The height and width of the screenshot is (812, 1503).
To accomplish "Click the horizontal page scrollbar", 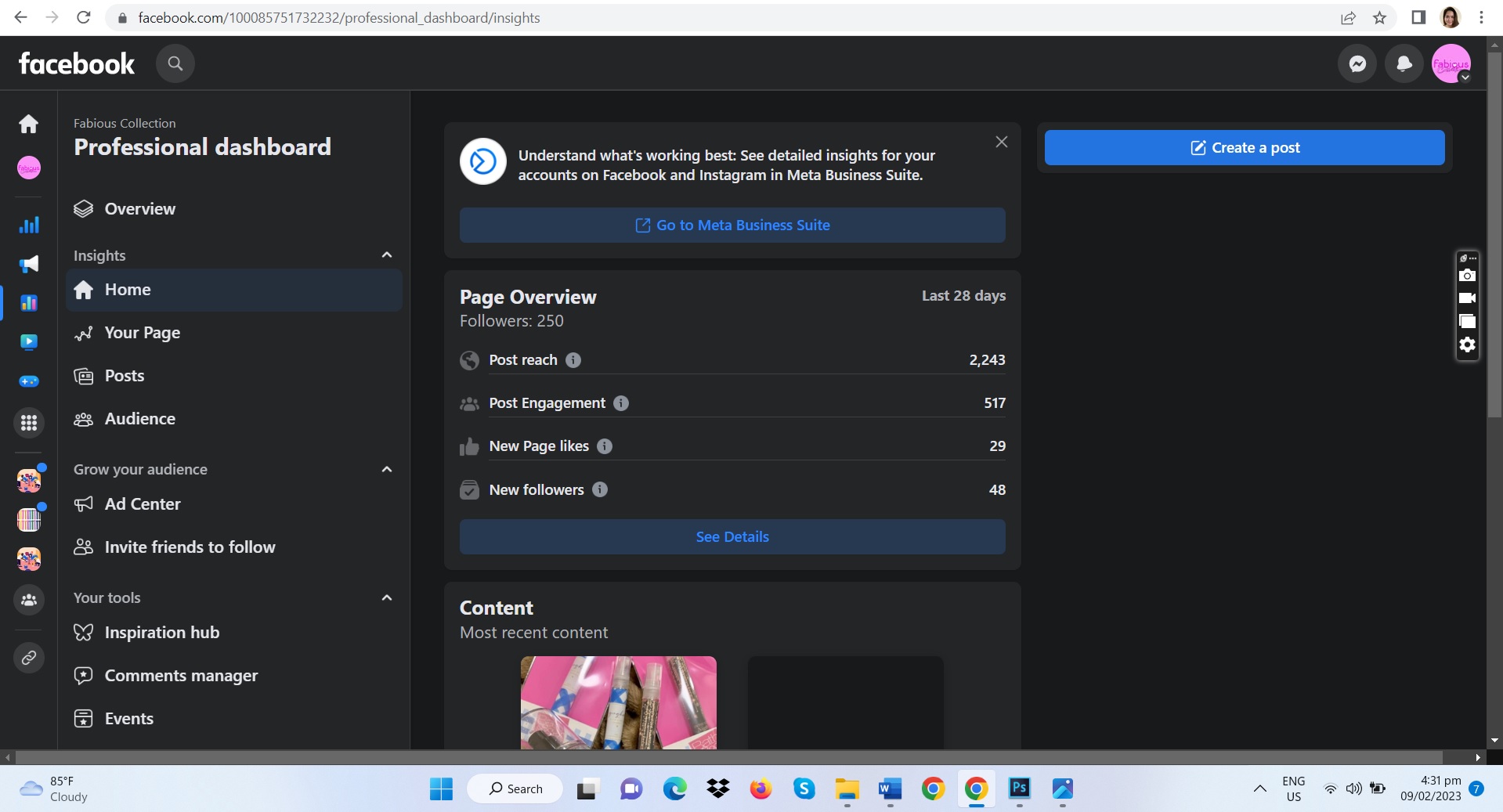I will coord(729,757).
